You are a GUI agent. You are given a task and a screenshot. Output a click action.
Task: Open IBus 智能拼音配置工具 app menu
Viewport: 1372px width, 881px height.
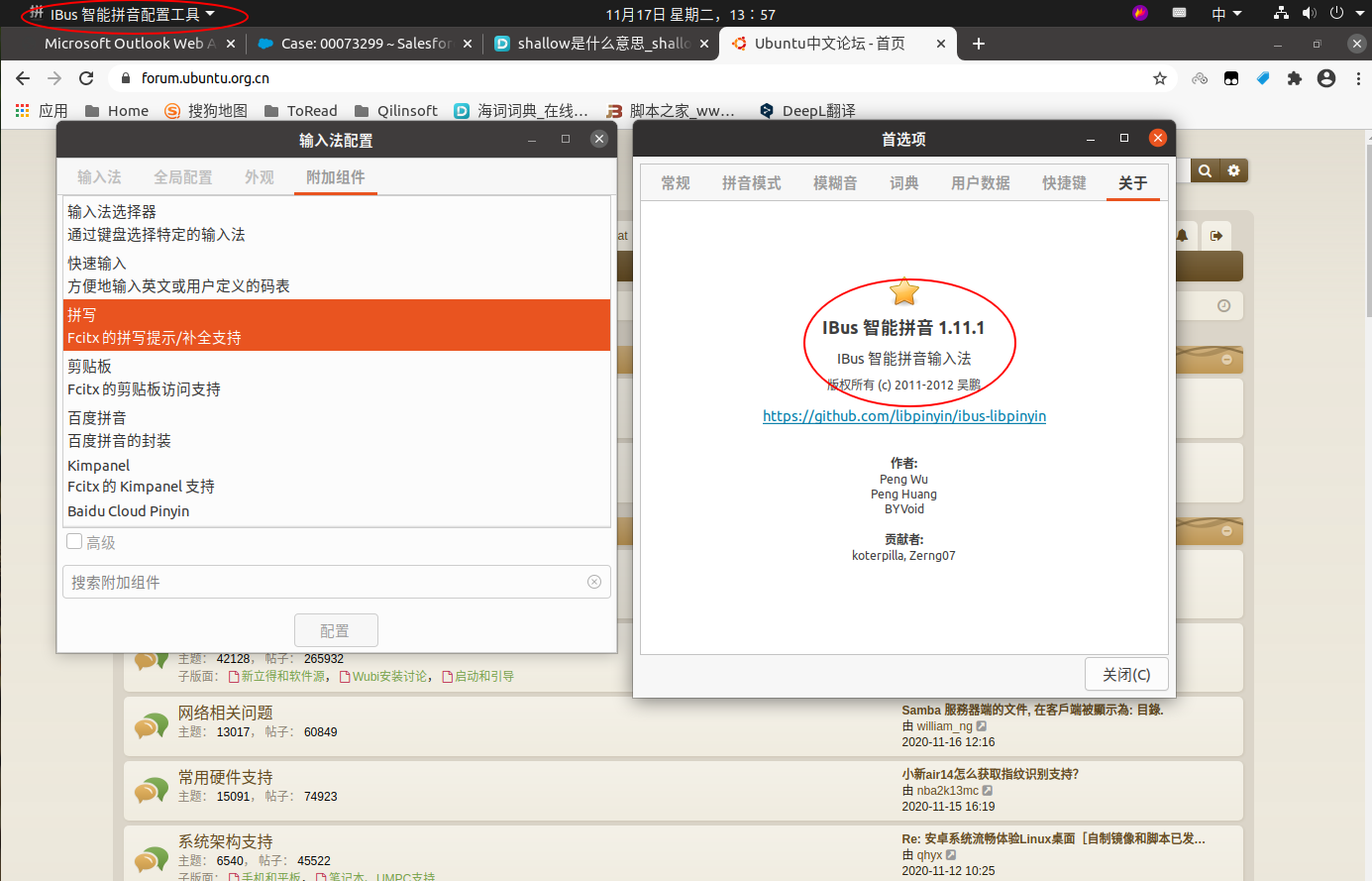click(x=123, y=14)
